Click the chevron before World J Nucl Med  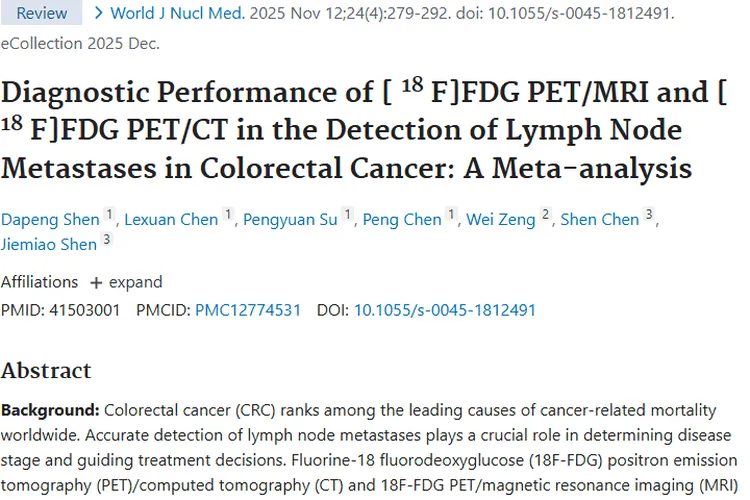tap(98, 14)
